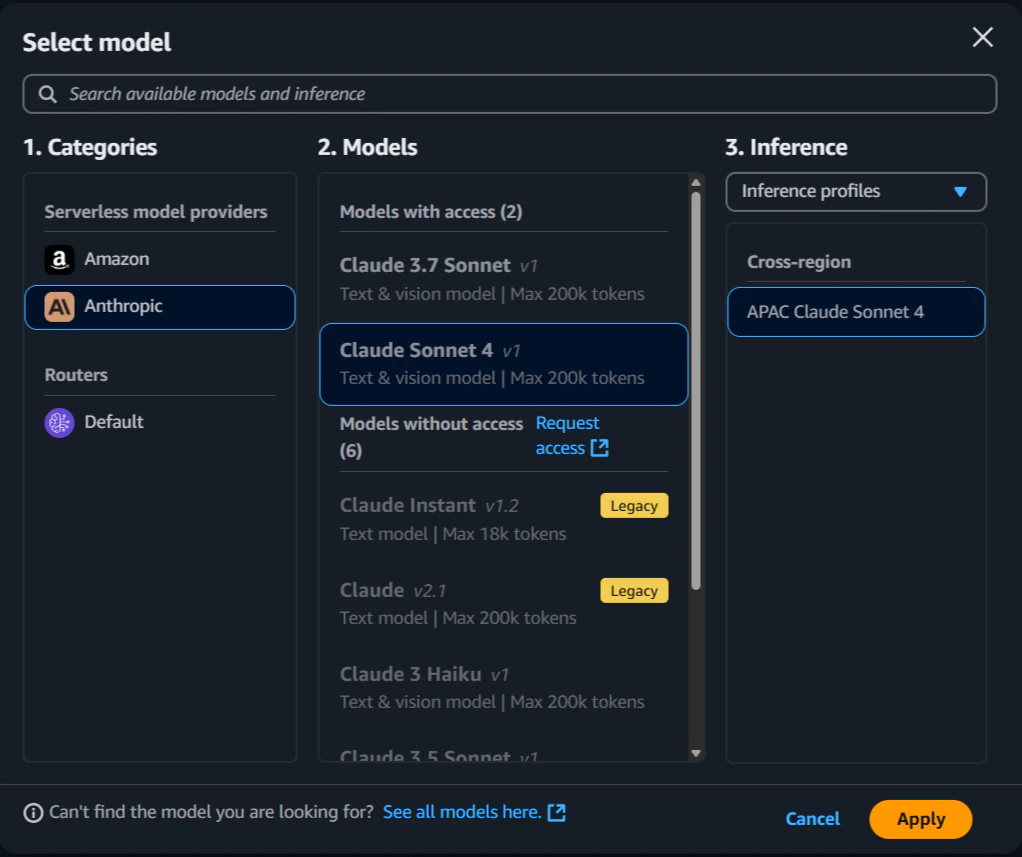Click Legacy badge on Claude v2.1
The height and width of the screenshot is (857, 1022).
click(x=634, y=590)
